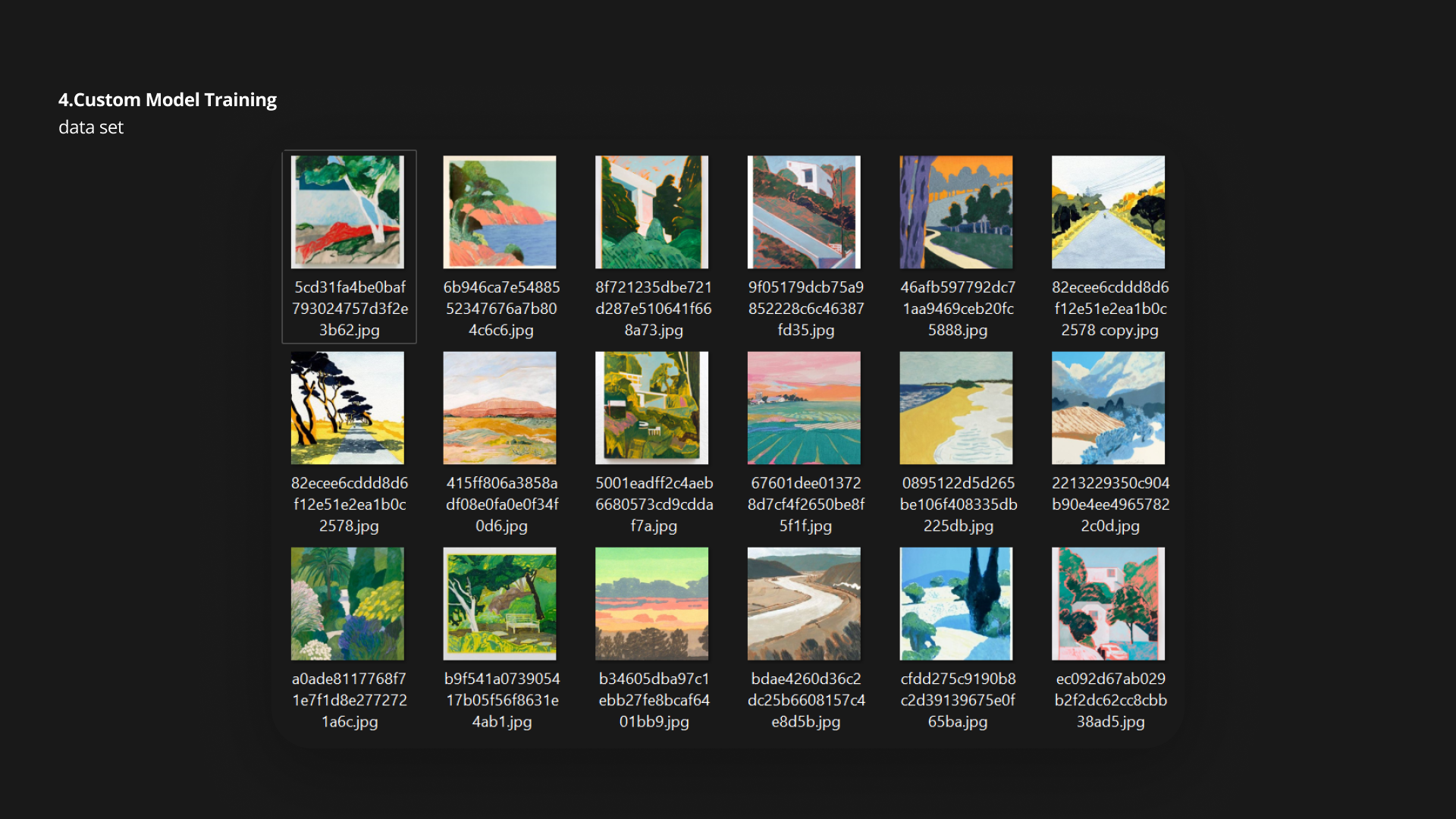Select the 9f05179dcb75a9 image thumbnail

point(804,212)
